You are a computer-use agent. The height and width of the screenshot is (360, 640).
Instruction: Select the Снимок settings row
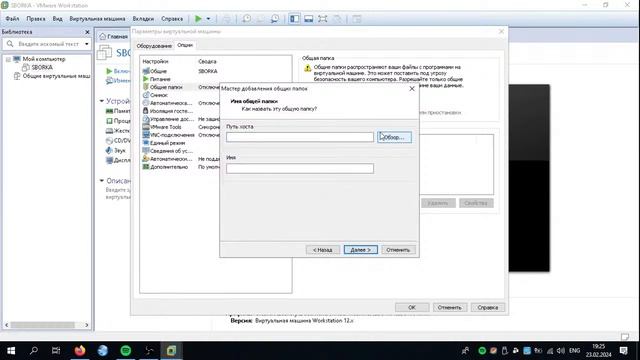click(180, 95)
